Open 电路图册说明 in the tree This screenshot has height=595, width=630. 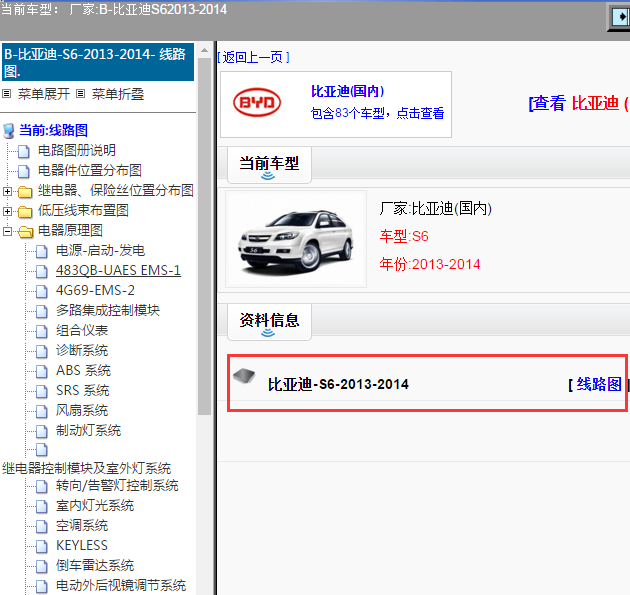click(x=77, y=151)
